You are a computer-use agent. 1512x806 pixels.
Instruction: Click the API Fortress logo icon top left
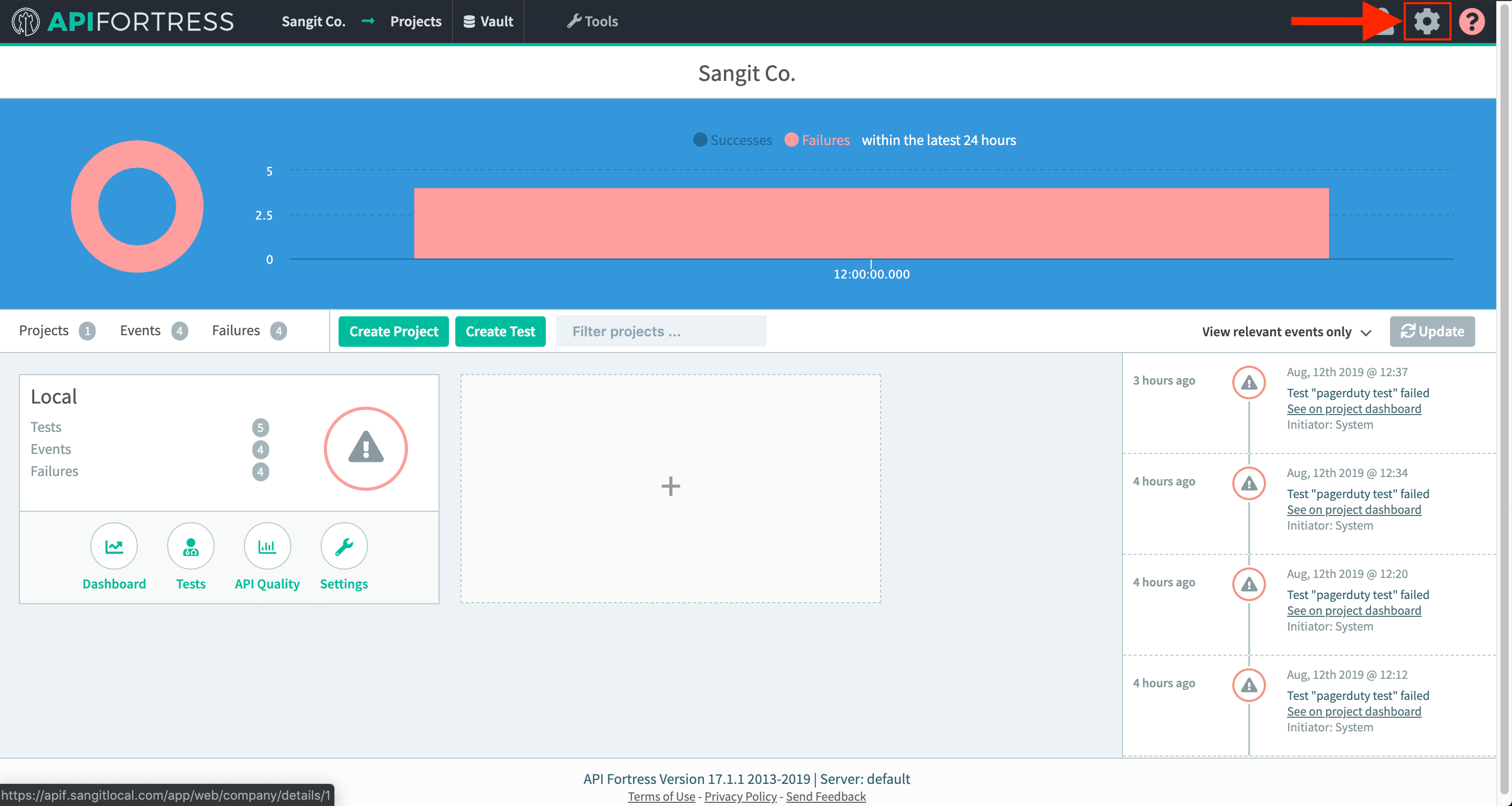click(x=22, y=21)
